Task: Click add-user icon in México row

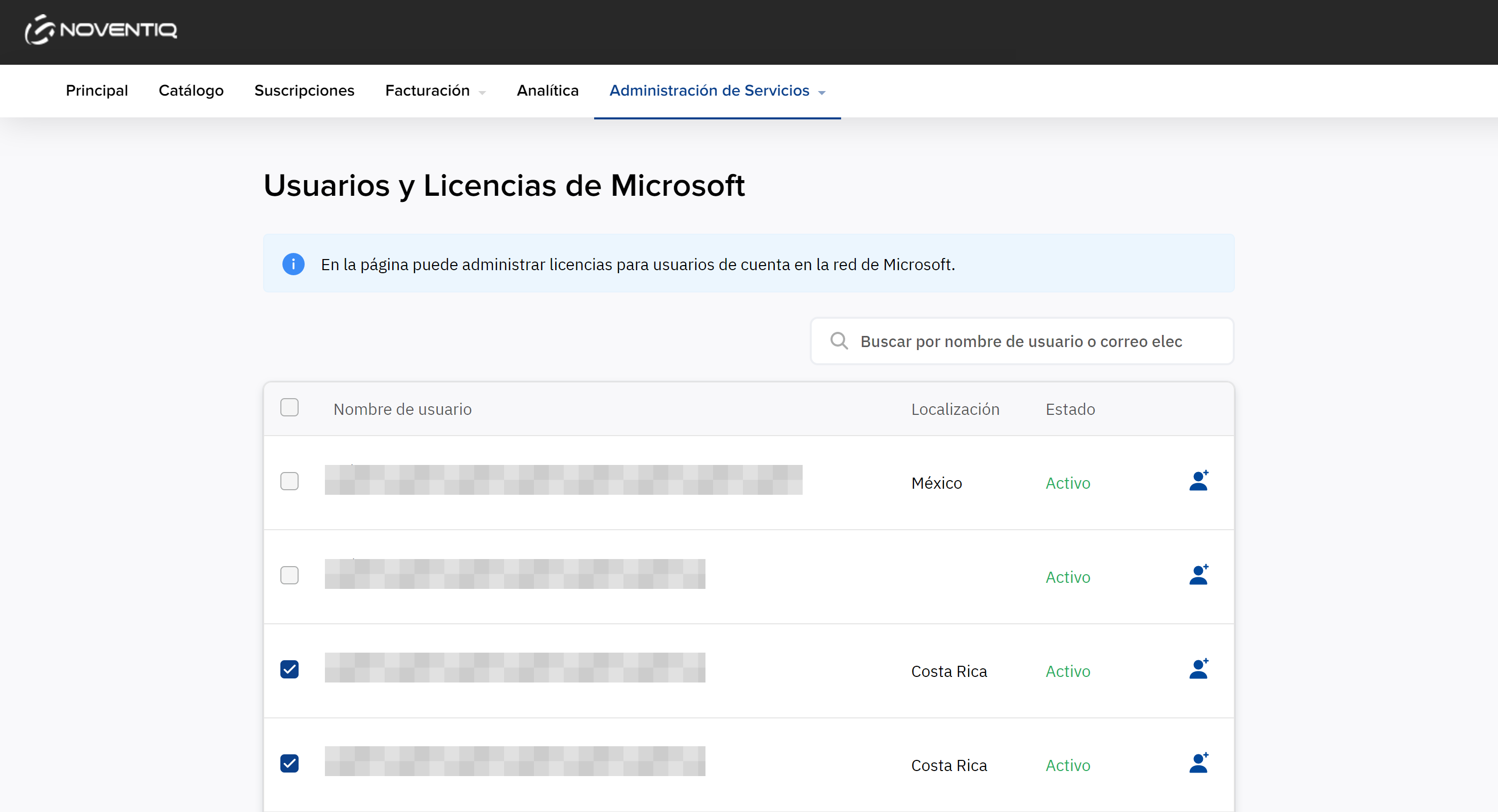Action: tap(1198, 481)
